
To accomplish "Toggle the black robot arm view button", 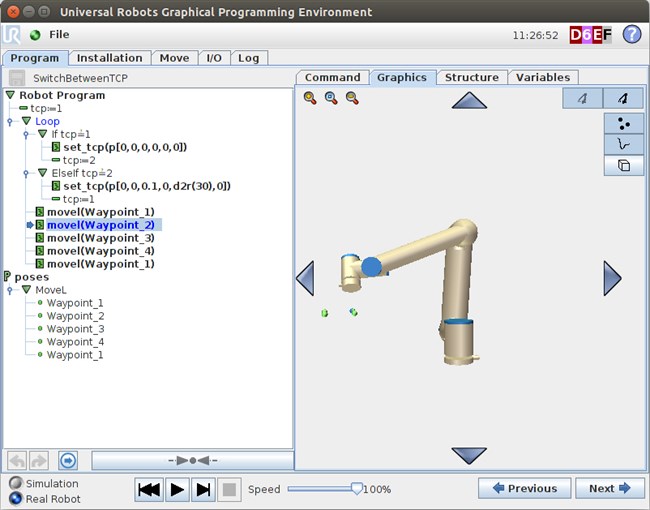I will 623,98.
